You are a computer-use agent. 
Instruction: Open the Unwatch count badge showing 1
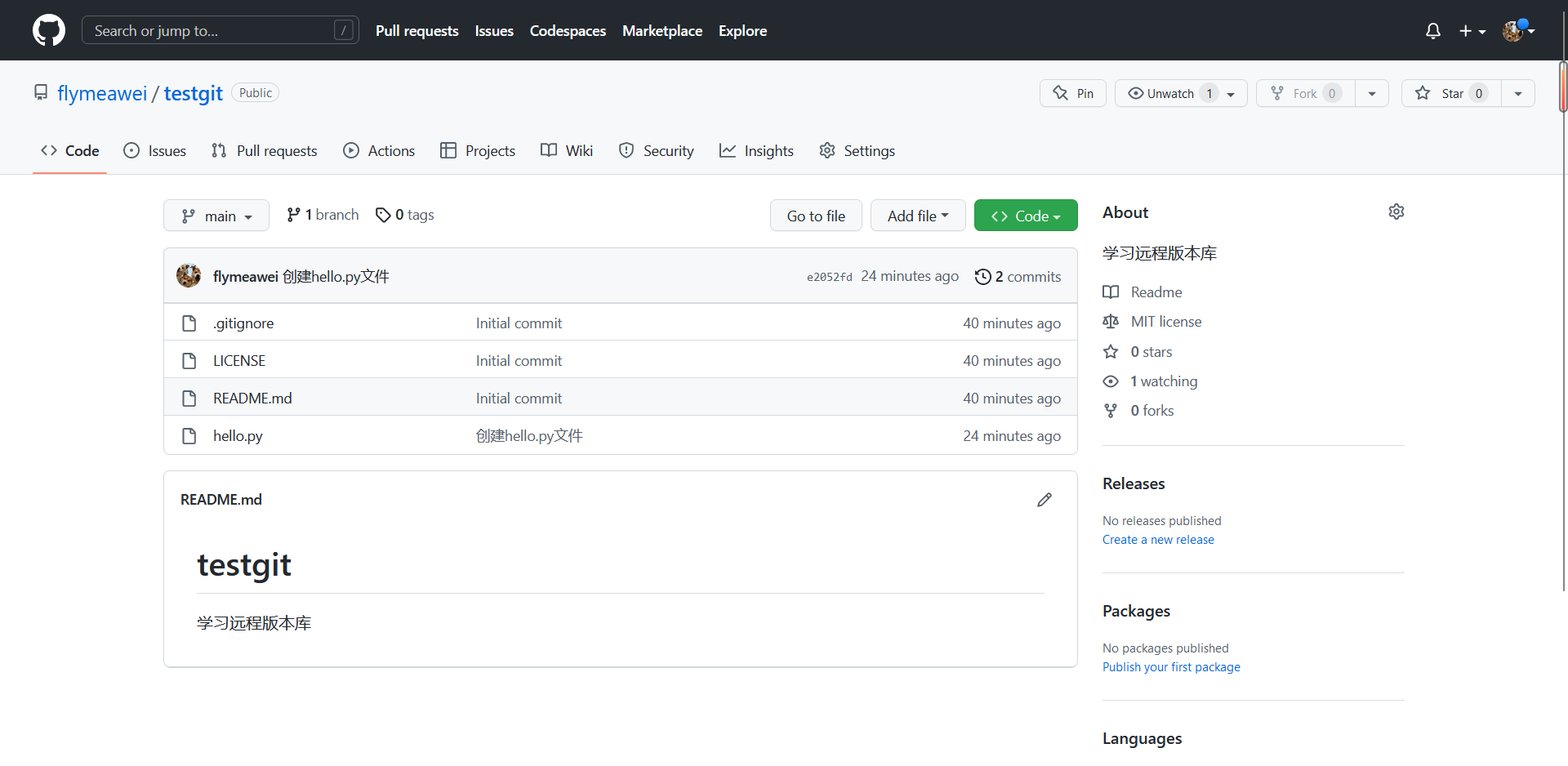[x=1209, y=93]
